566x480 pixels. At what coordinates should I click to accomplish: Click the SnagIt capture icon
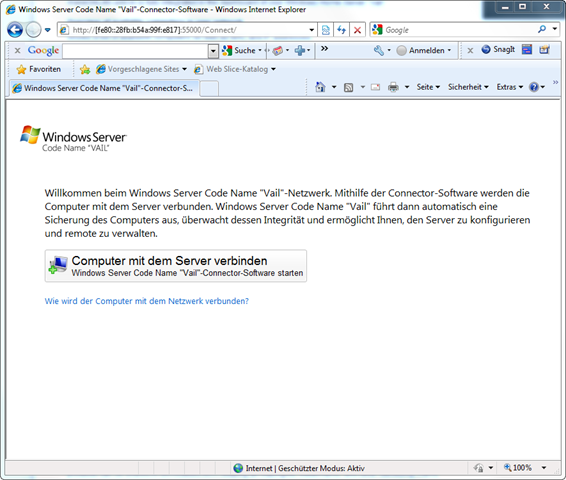tap(498, 49)
